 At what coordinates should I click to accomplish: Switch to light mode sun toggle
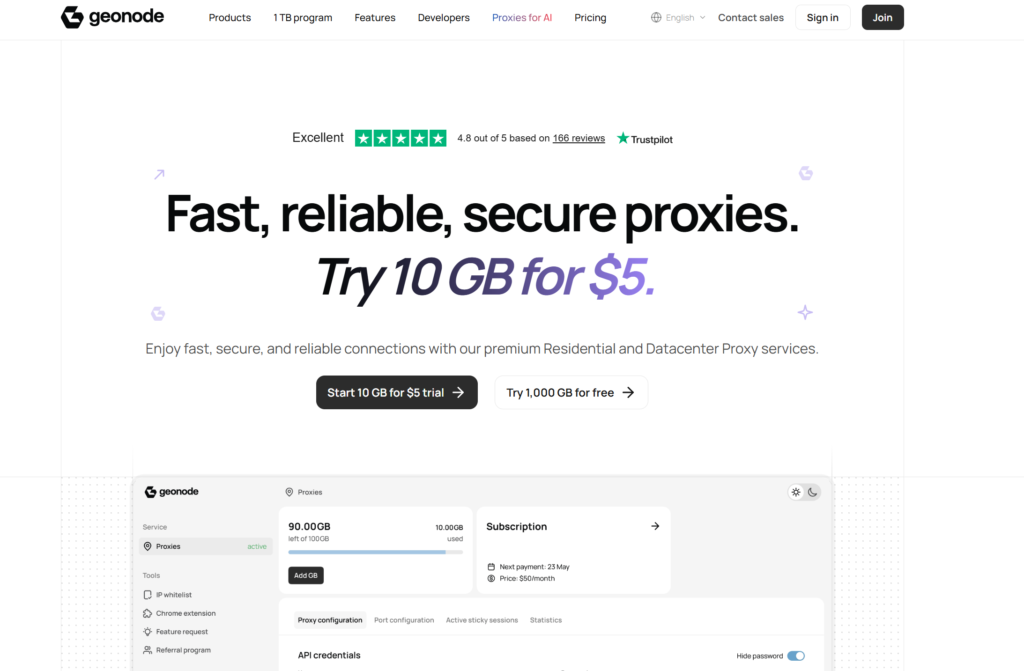point(796,492)
